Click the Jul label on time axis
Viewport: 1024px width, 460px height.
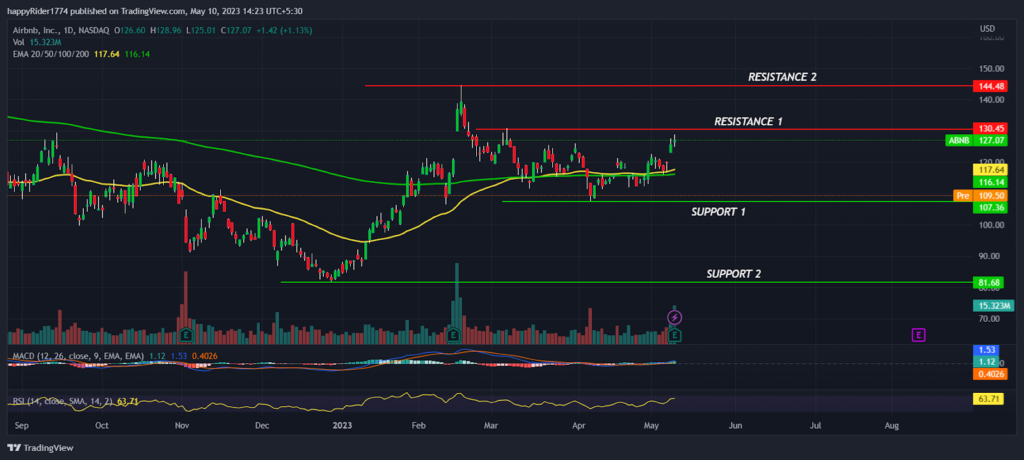point(814,425)
